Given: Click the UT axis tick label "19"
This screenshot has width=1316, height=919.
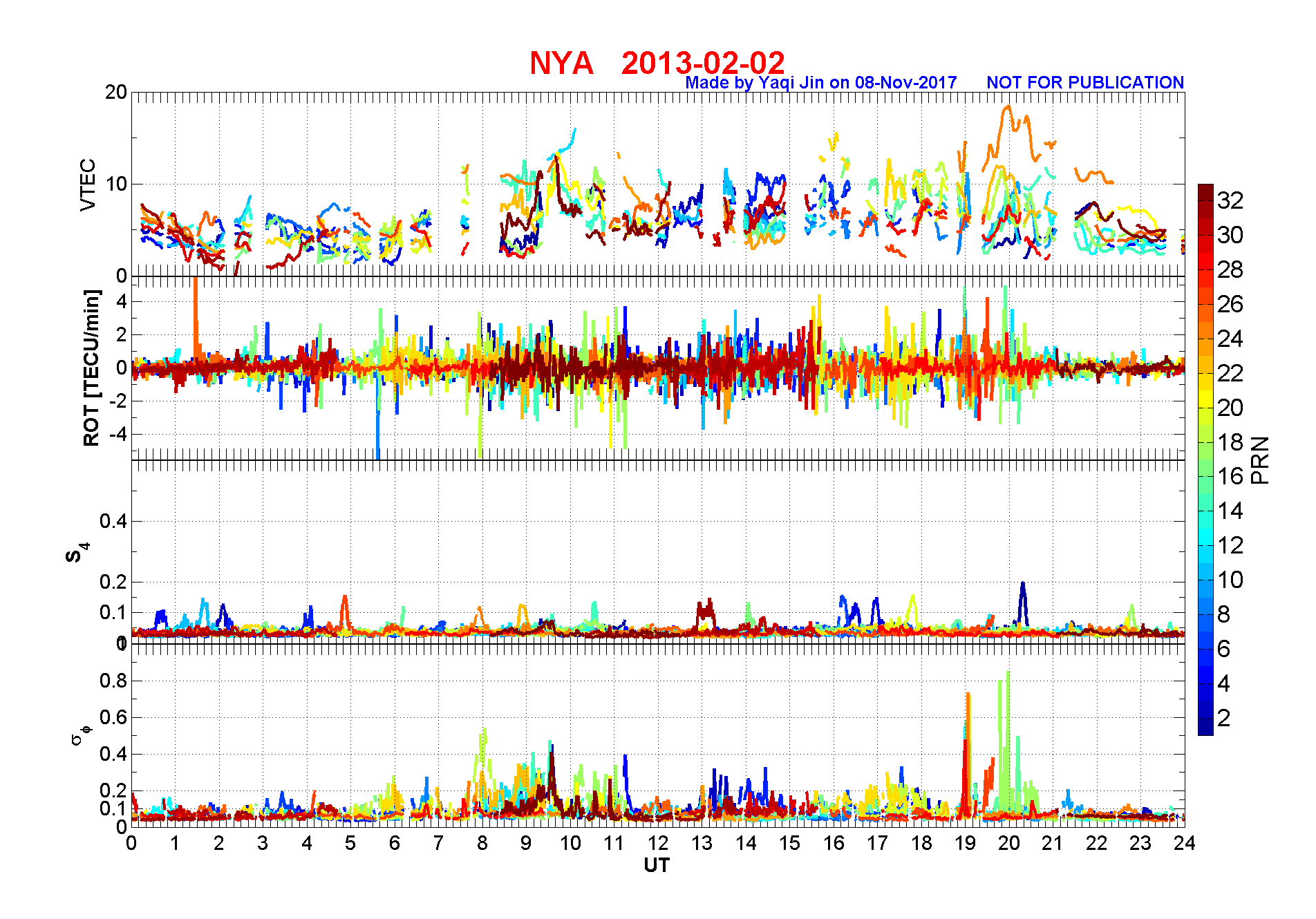Looking at the screenshot, I should tap(965, 843).
